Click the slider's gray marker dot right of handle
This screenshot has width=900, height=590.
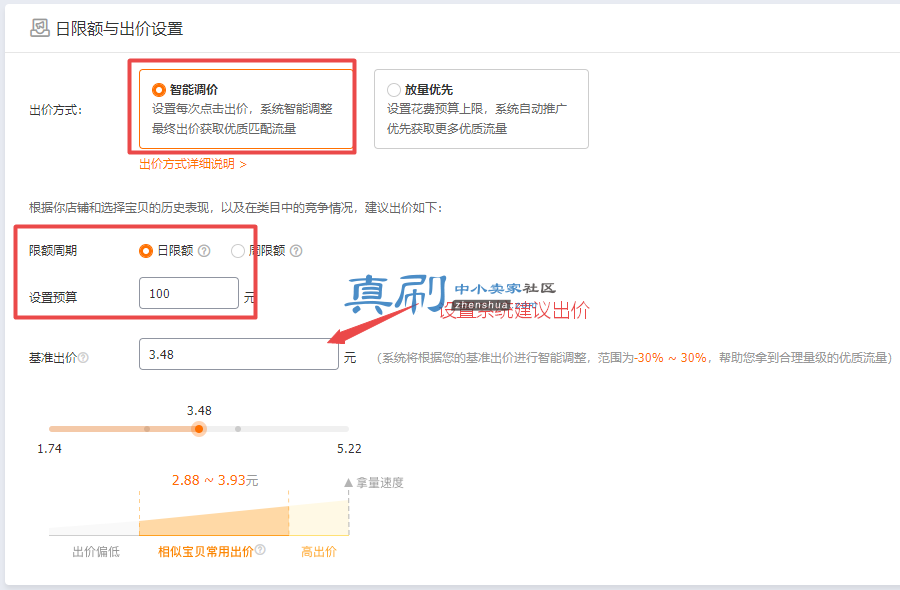[x=238, y=429]
